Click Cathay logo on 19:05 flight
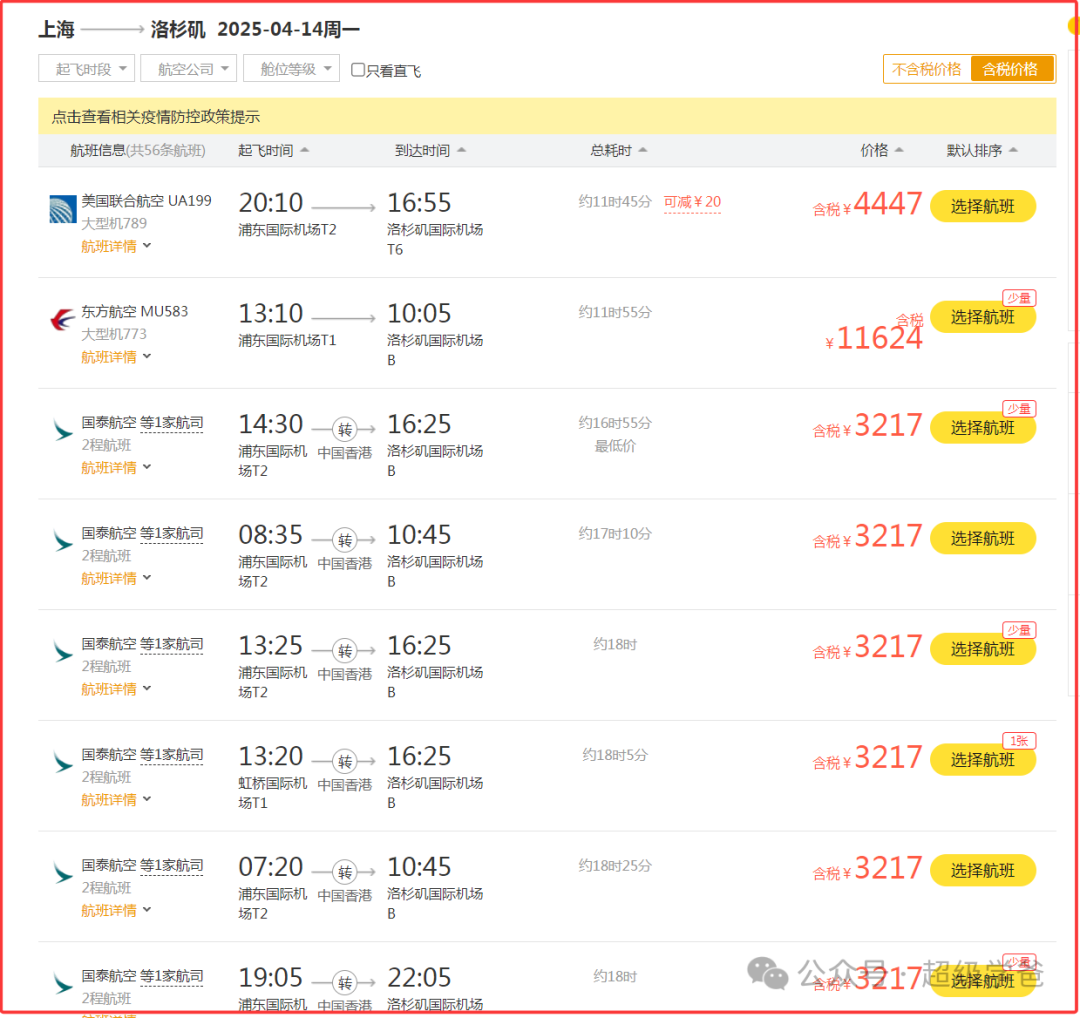This screenshot has height=1018, width=1080. 63,984
